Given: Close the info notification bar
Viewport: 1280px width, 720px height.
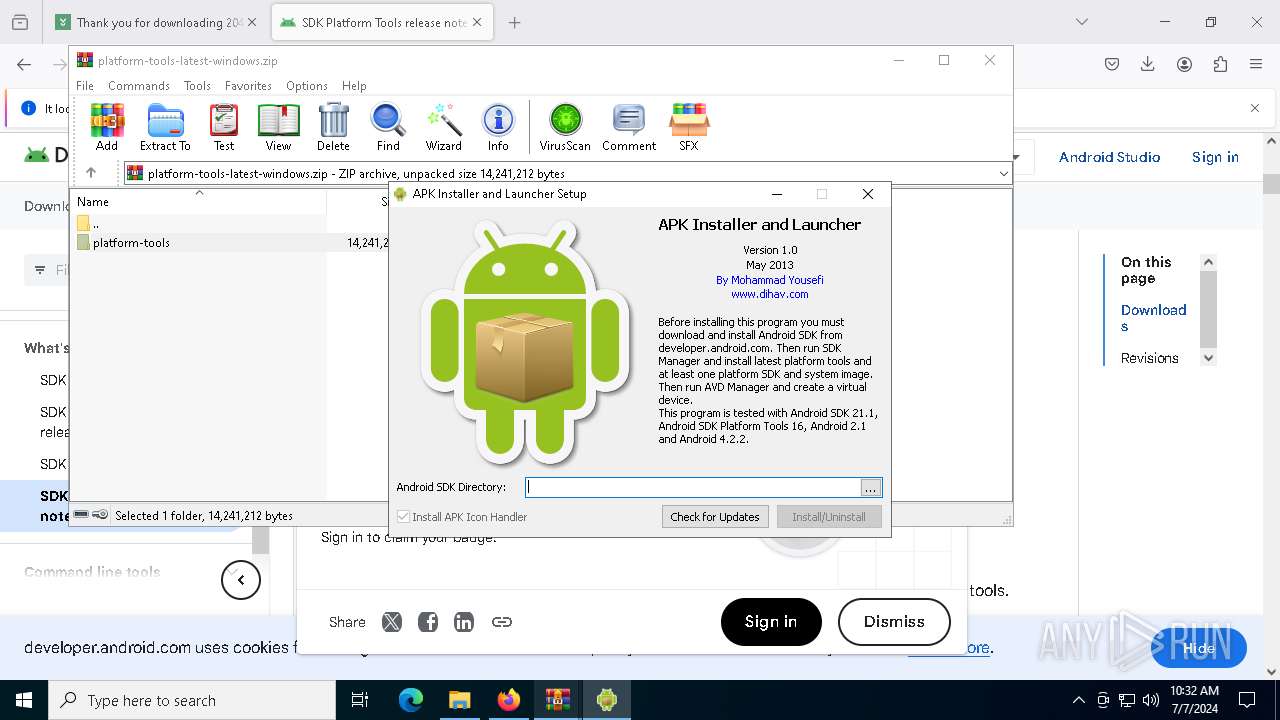Looking at the screenshot, I should 1255,108.
